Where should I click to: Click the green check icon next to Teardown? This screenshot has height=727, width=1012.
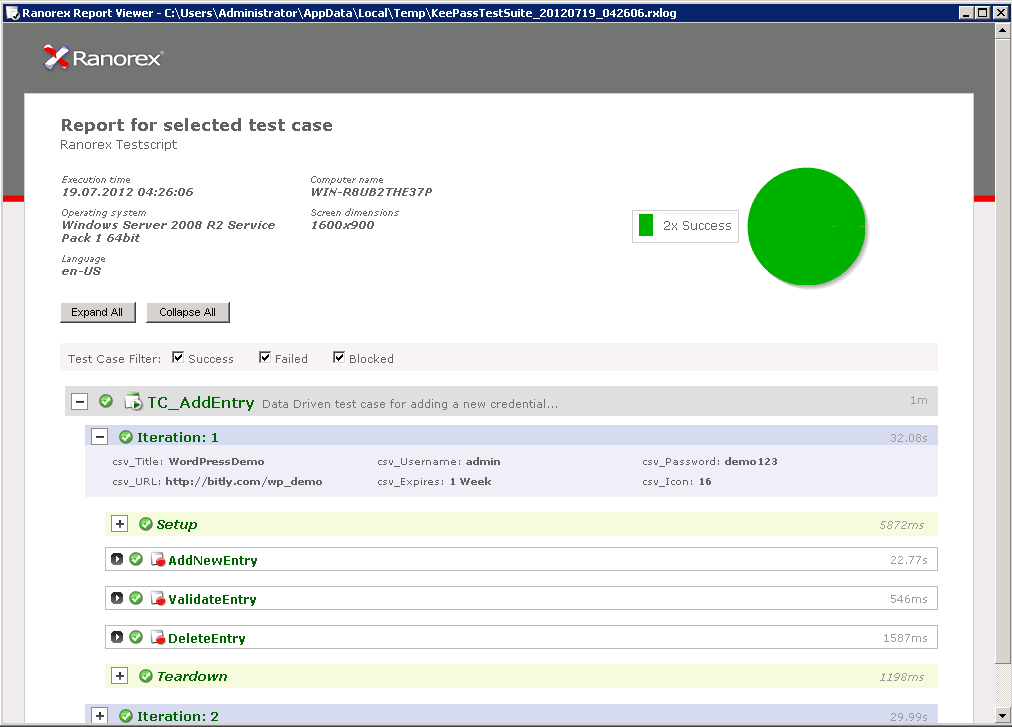click(146, 676)
